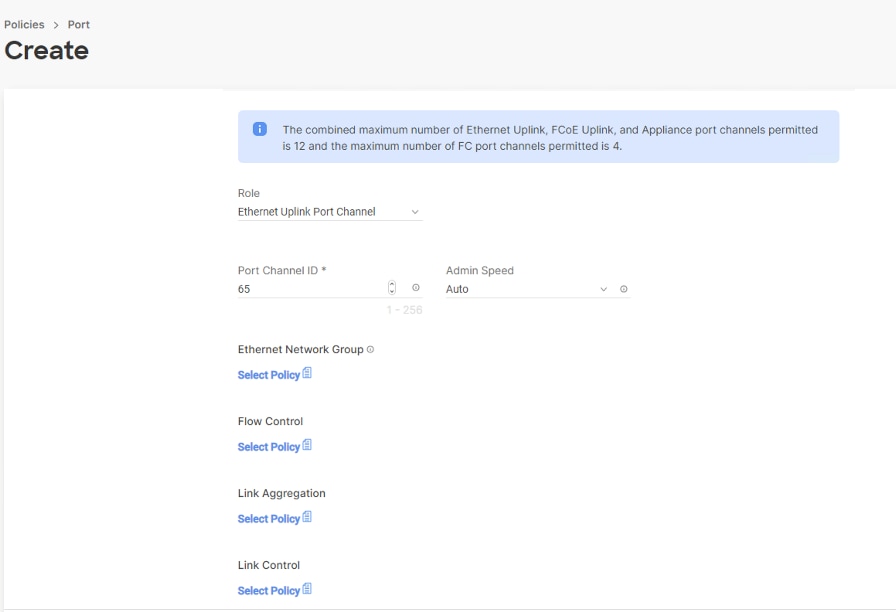Expand the Admin Speed dropdown
Viewport: 896px width, 612px height.
point(603,288)
